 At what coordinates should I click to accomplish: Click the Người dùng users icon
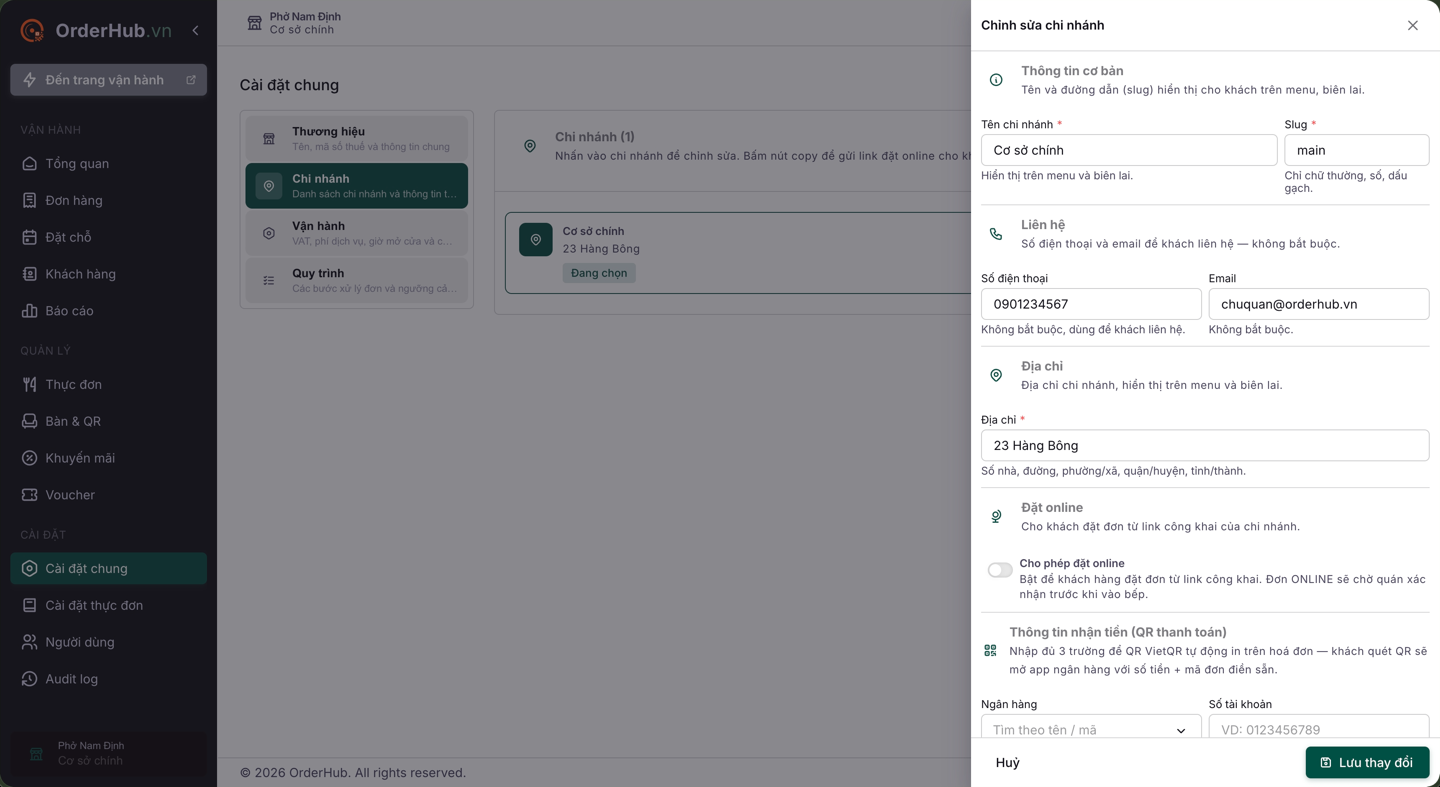coord(30,642)
